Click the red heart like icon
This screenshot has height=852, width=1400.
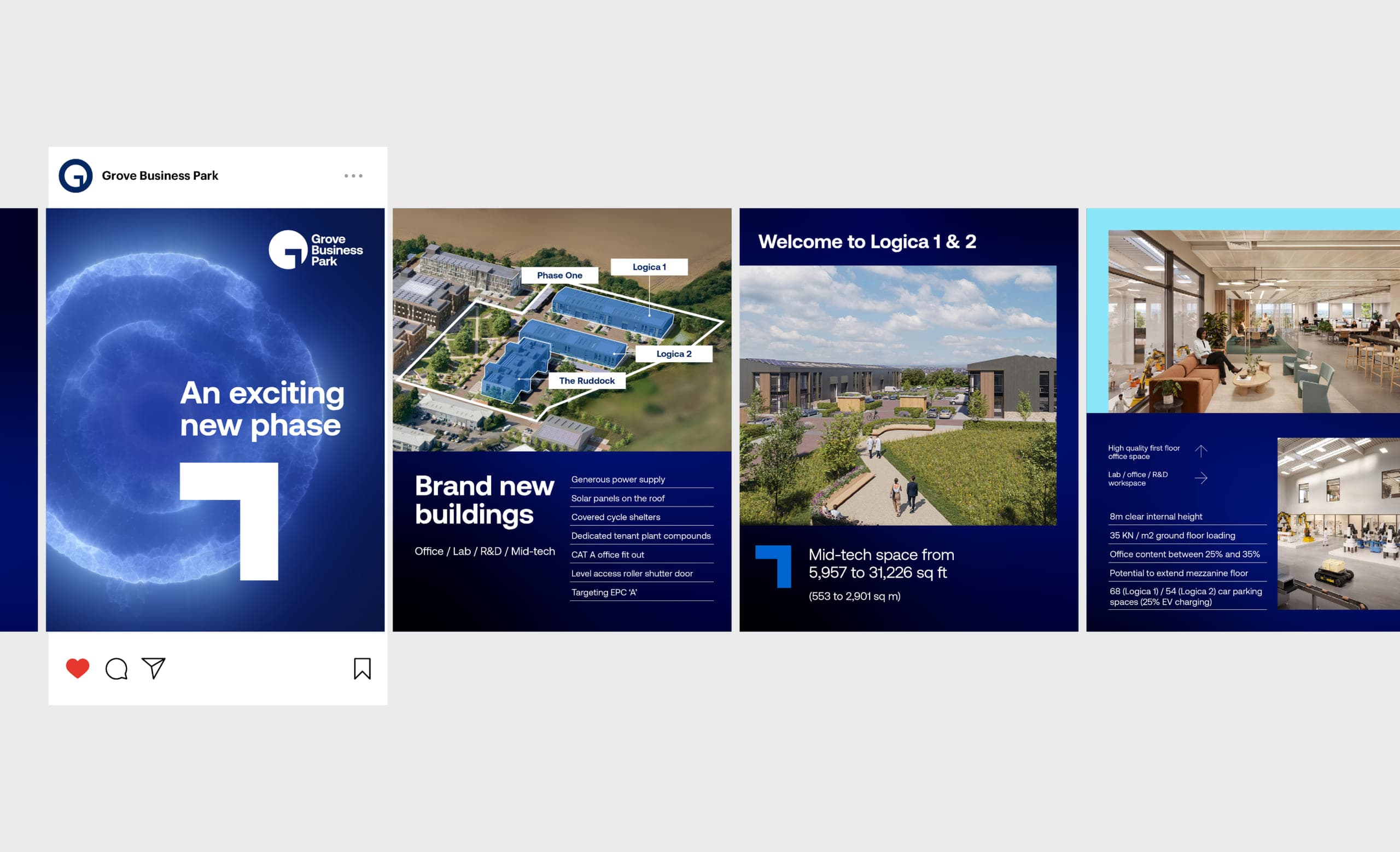(x=77, y=668)
